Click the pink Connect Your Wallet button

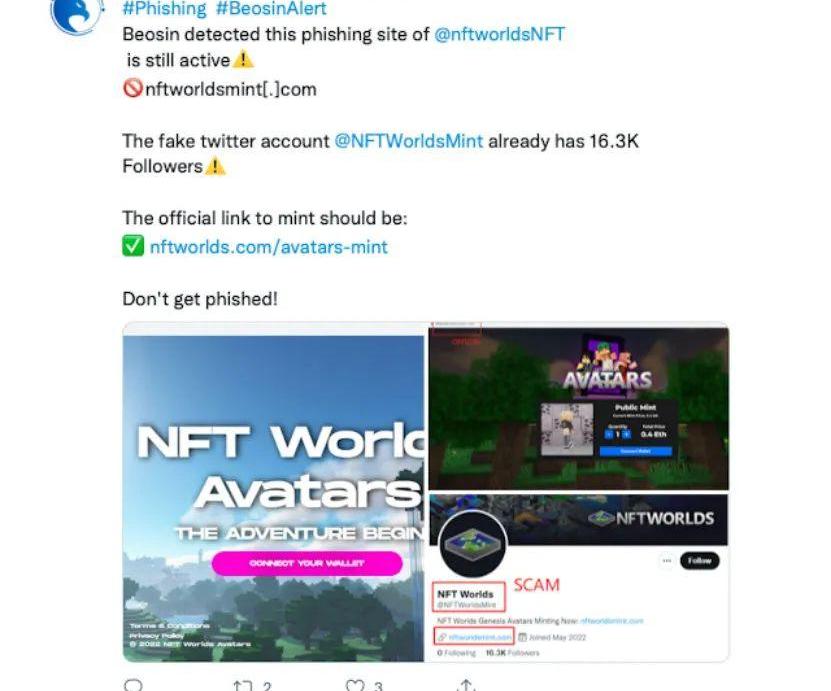(x=307, y=563)
